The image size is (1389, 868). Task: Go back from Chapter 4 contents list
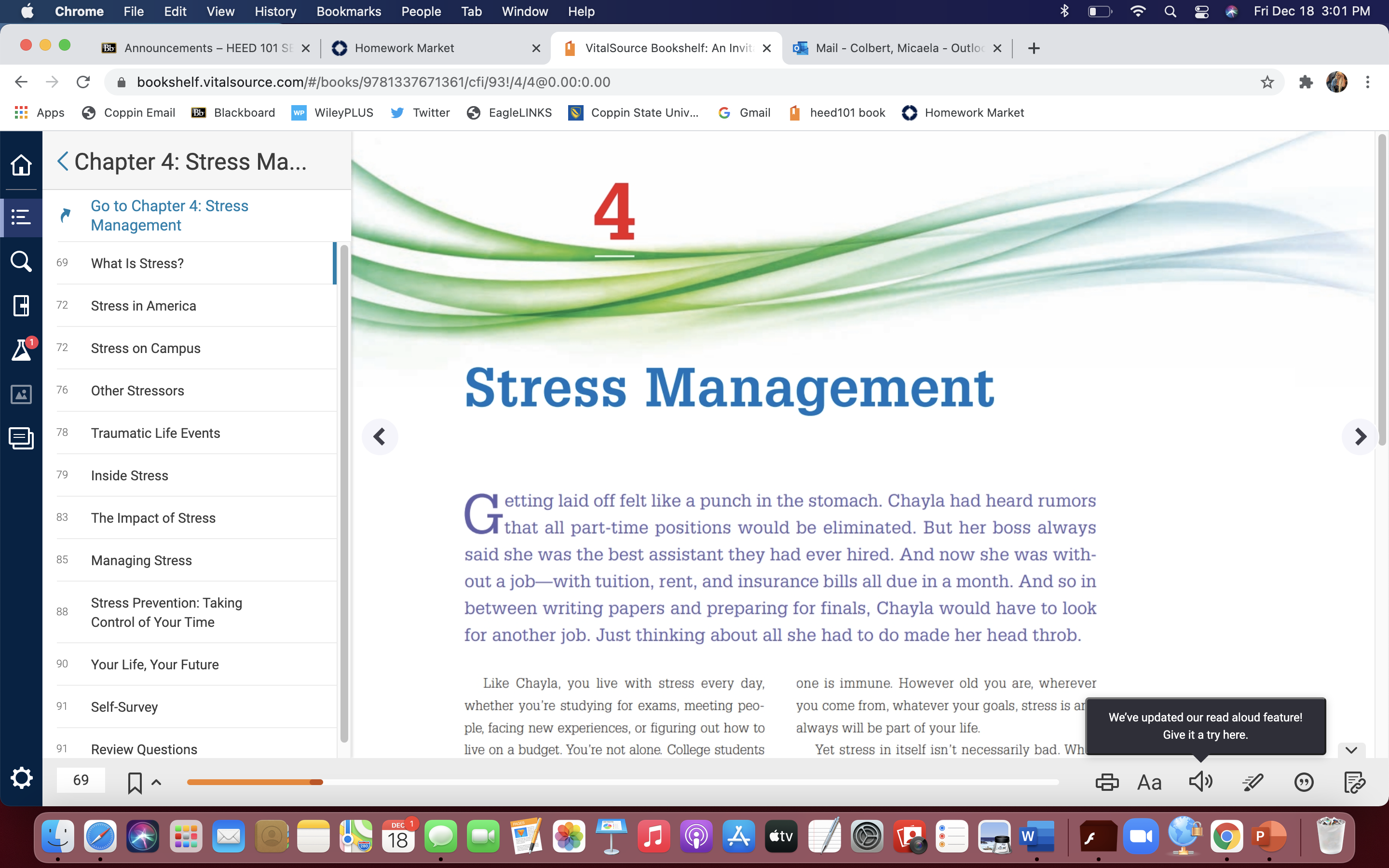point(63,162)
